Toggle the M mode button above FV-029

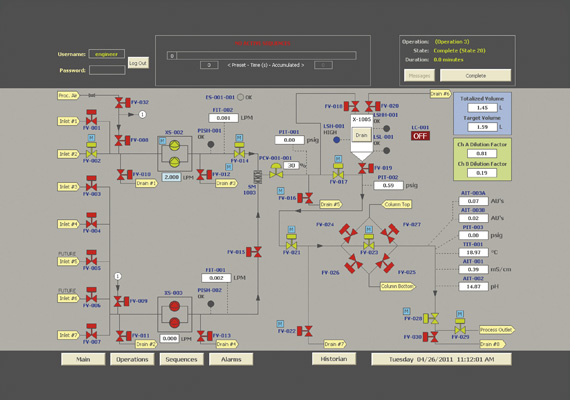[460, 314]
